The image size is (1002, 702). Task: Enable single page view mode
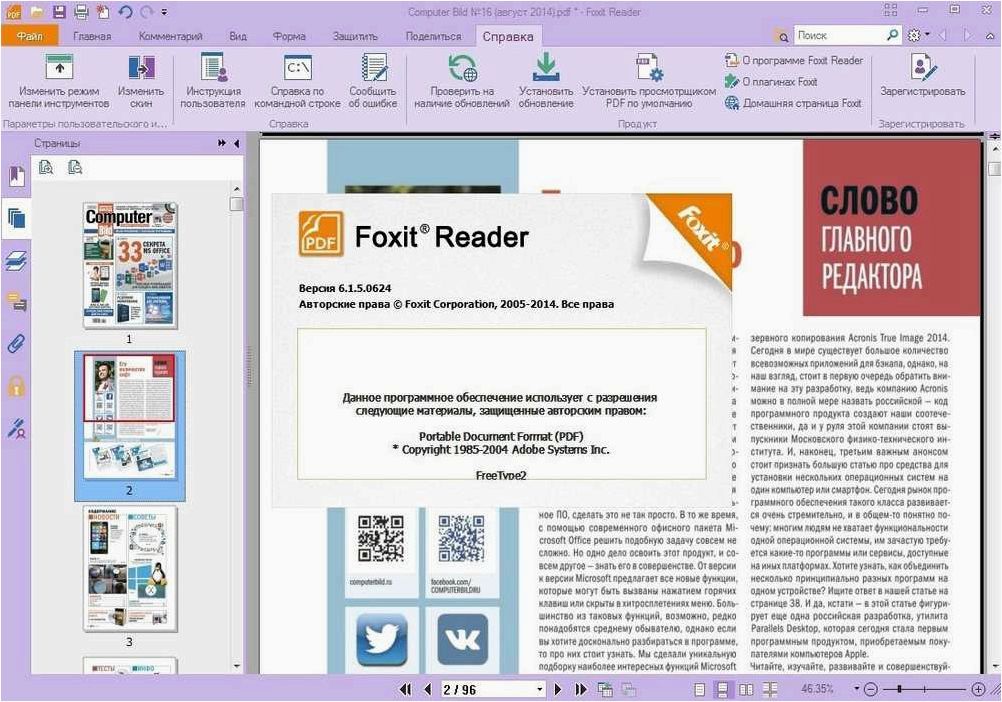click(x=700, y=689)
